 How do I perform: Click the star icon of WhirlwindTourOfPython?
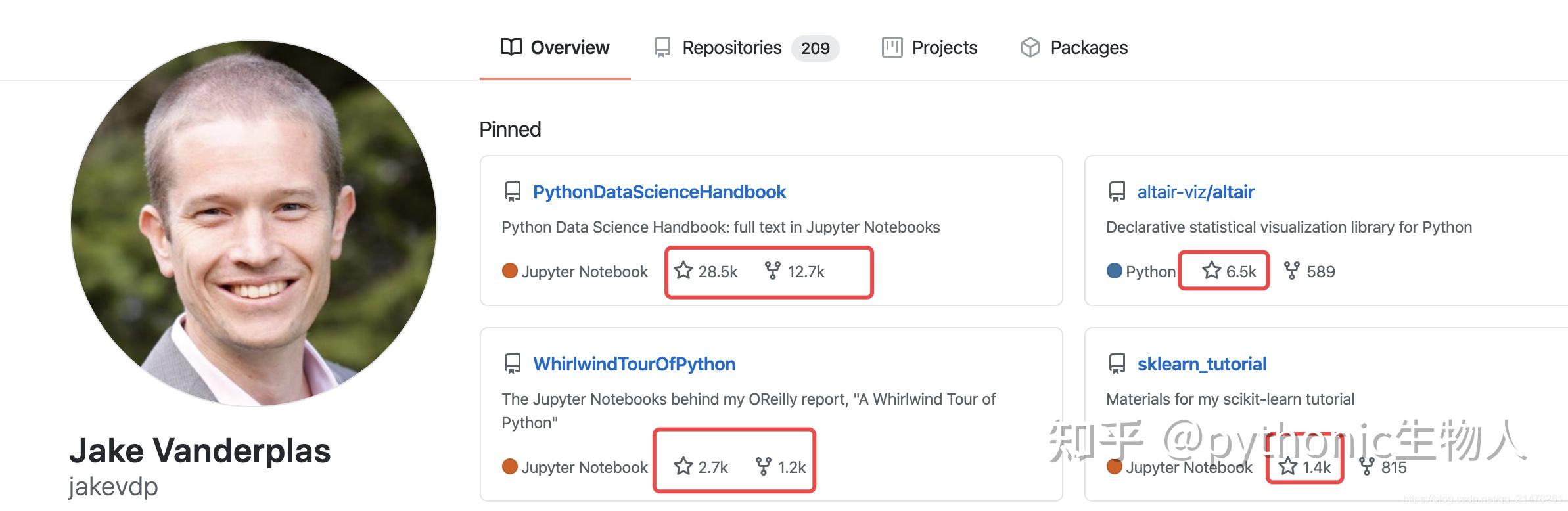coord(683,466)
